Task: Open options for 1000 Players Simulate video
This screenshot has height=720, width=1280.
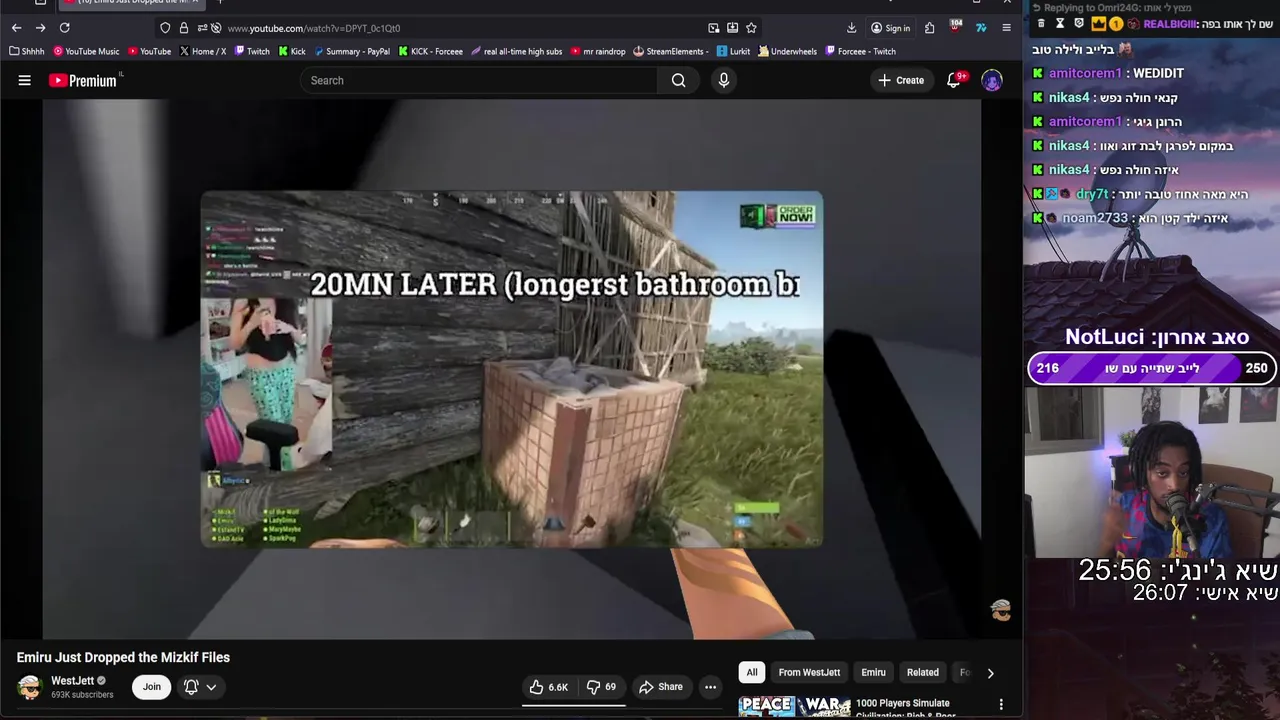Action: click(1001, 704)
